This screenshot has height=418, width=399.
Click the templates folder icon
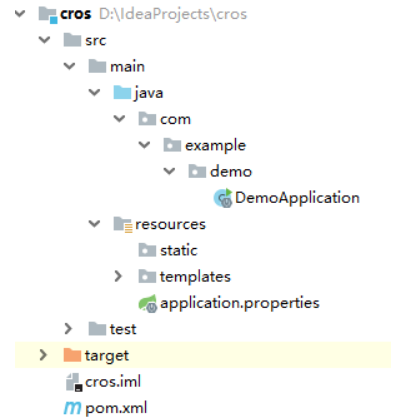[147, 276]
